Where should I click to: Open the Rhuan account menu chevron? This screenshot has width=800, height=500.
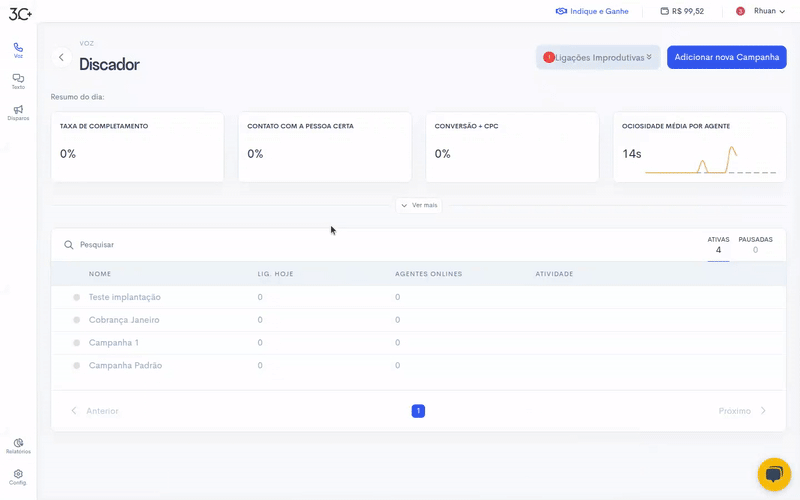[x=782, y=11]
